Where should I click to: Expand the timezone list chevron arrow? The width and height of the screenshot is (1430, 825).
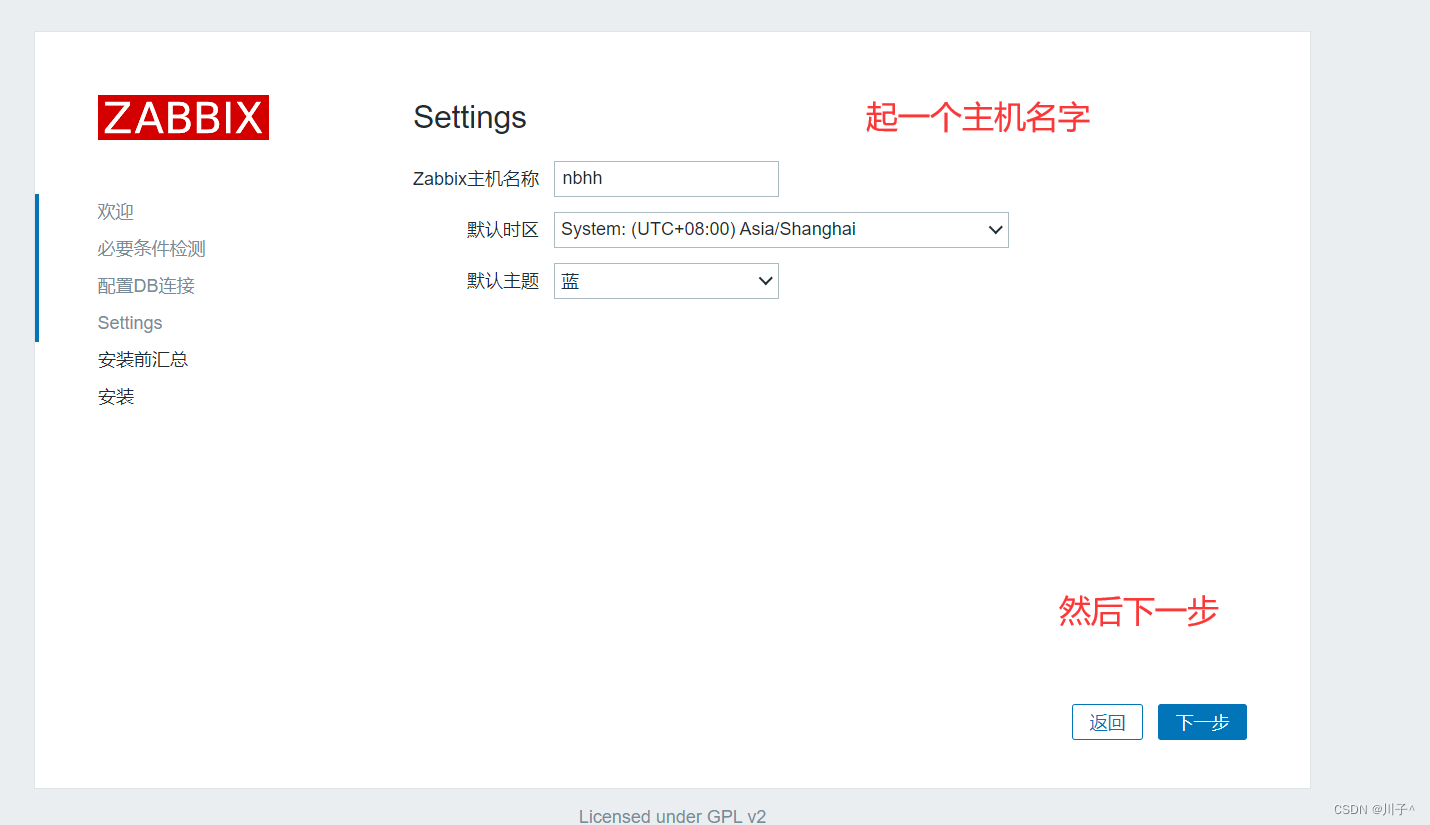click(x=995, y=229)
